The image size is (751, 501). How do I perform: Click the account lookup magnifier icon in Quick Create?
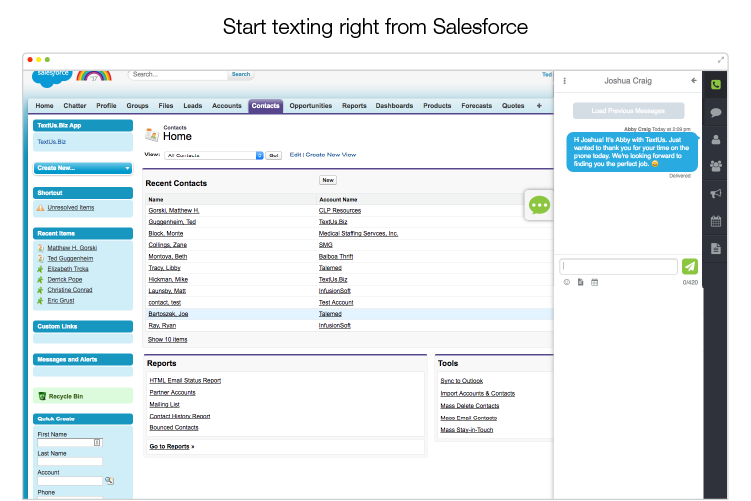point(109,480)
